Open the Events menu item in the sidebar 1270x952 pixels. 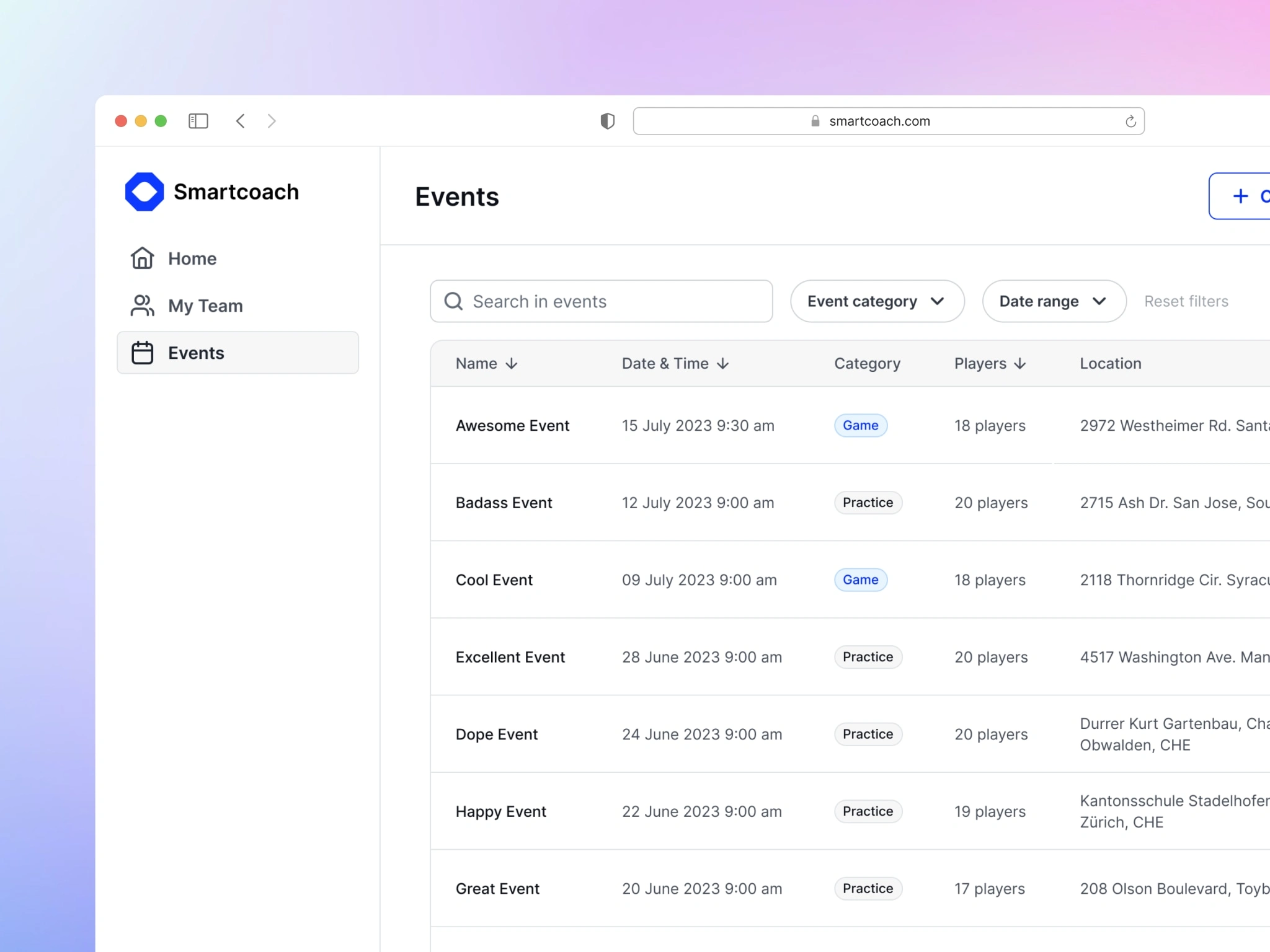tap(238, 353)
